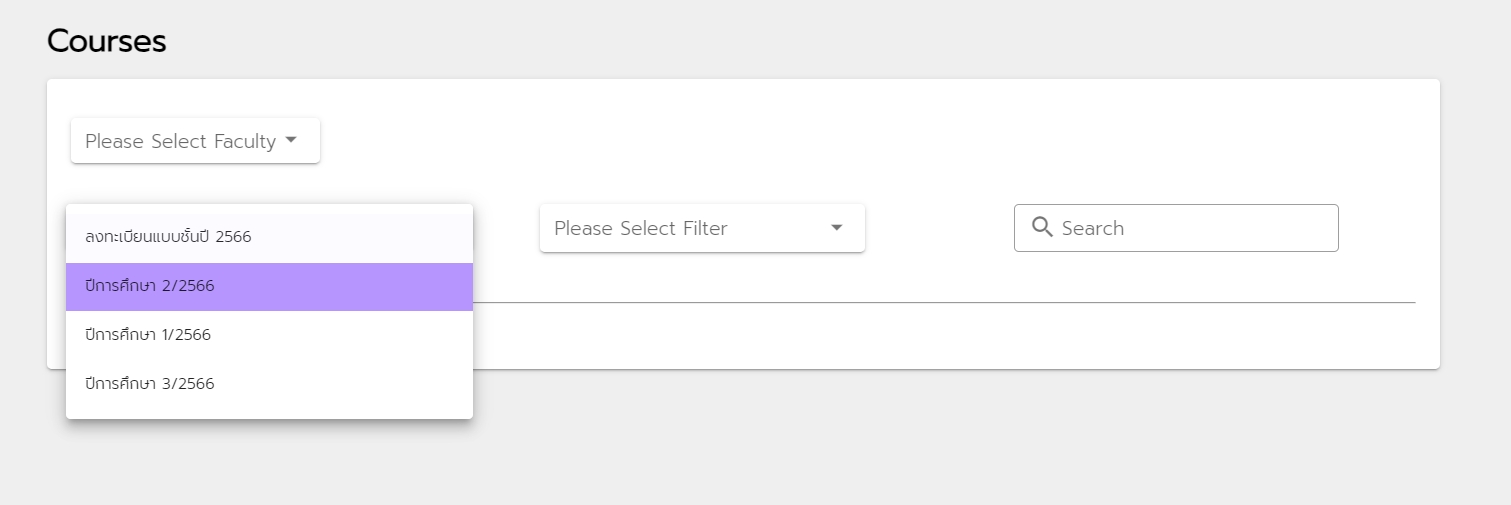The width and height of the screenshot is (1511, 505).
Task: Click the first option in open dropdown list
Action: point(269,237)
